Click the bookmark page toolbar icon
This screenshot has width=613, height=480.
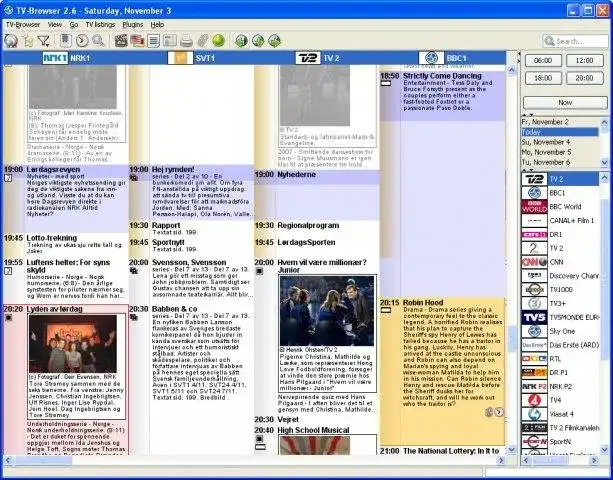66,40
